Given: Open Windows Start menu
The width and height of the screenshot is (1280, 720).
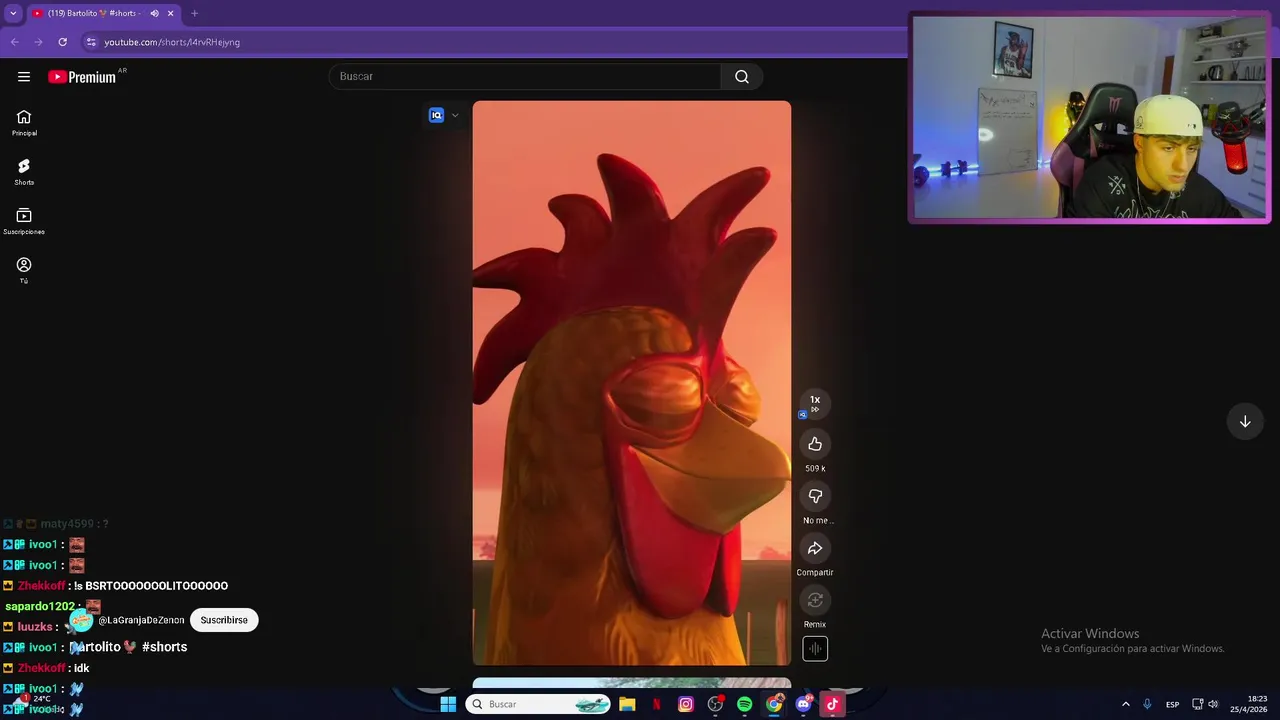Looking at the screenshot, I should coord(448,704).
